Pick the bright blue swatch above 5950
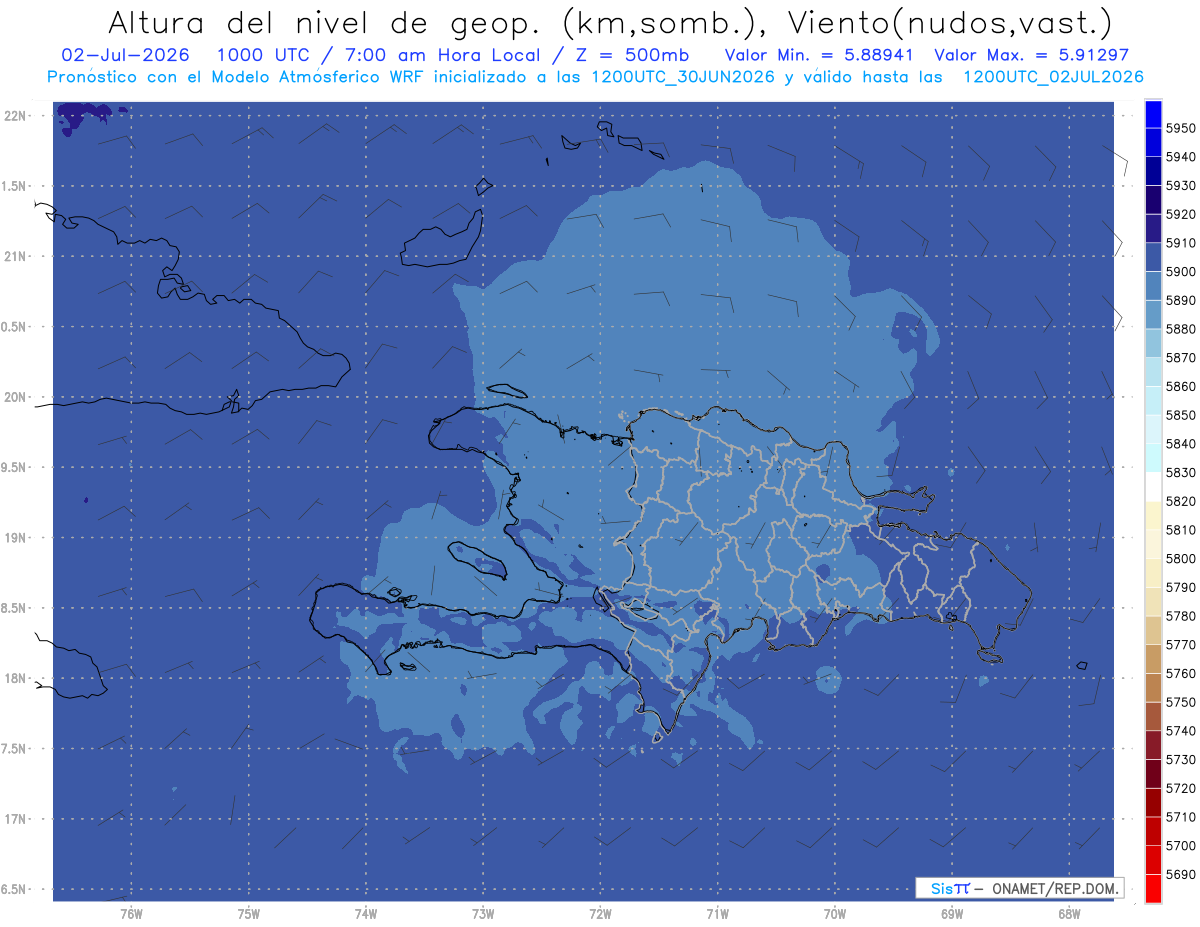1200x927 pixels. pyautogui.click(x=1153, y=114)
